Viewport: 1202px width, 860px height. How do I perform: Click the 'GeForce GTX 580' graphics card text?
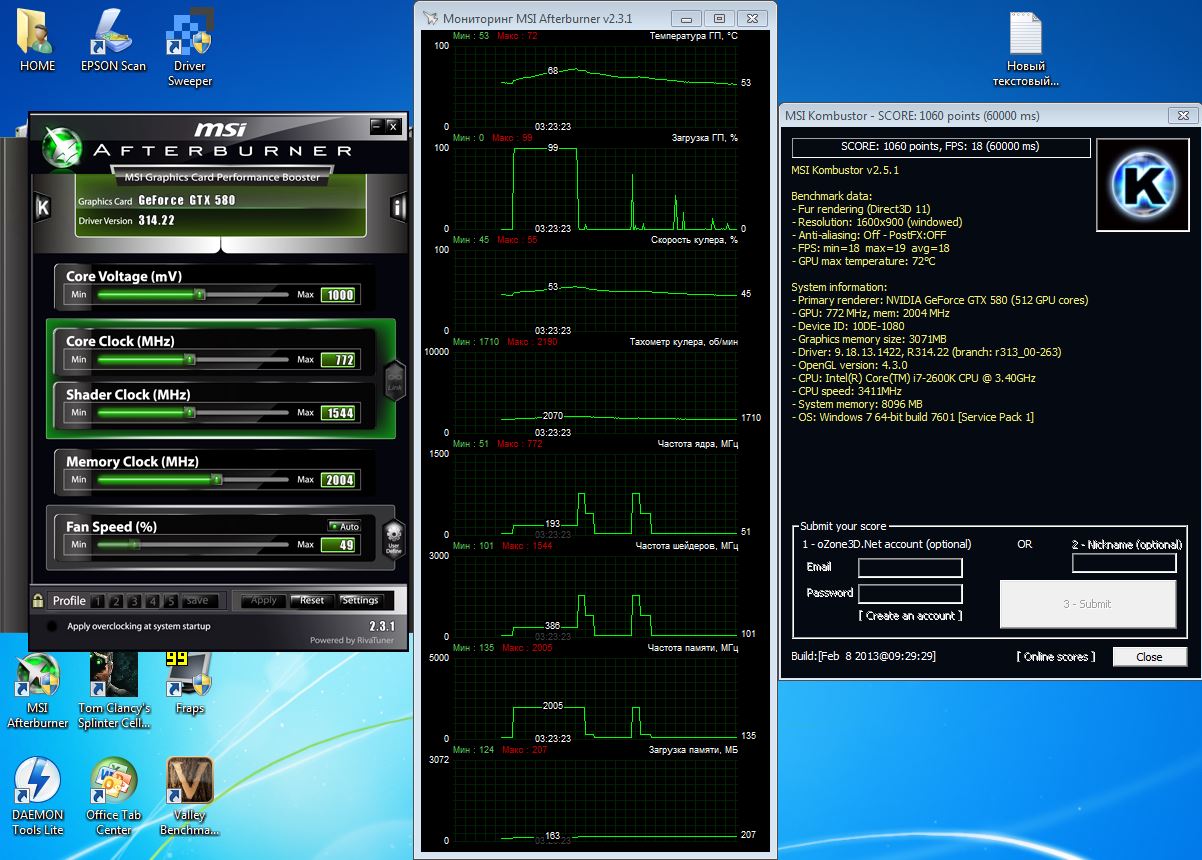pyautogui.click(x=187, y=200)
